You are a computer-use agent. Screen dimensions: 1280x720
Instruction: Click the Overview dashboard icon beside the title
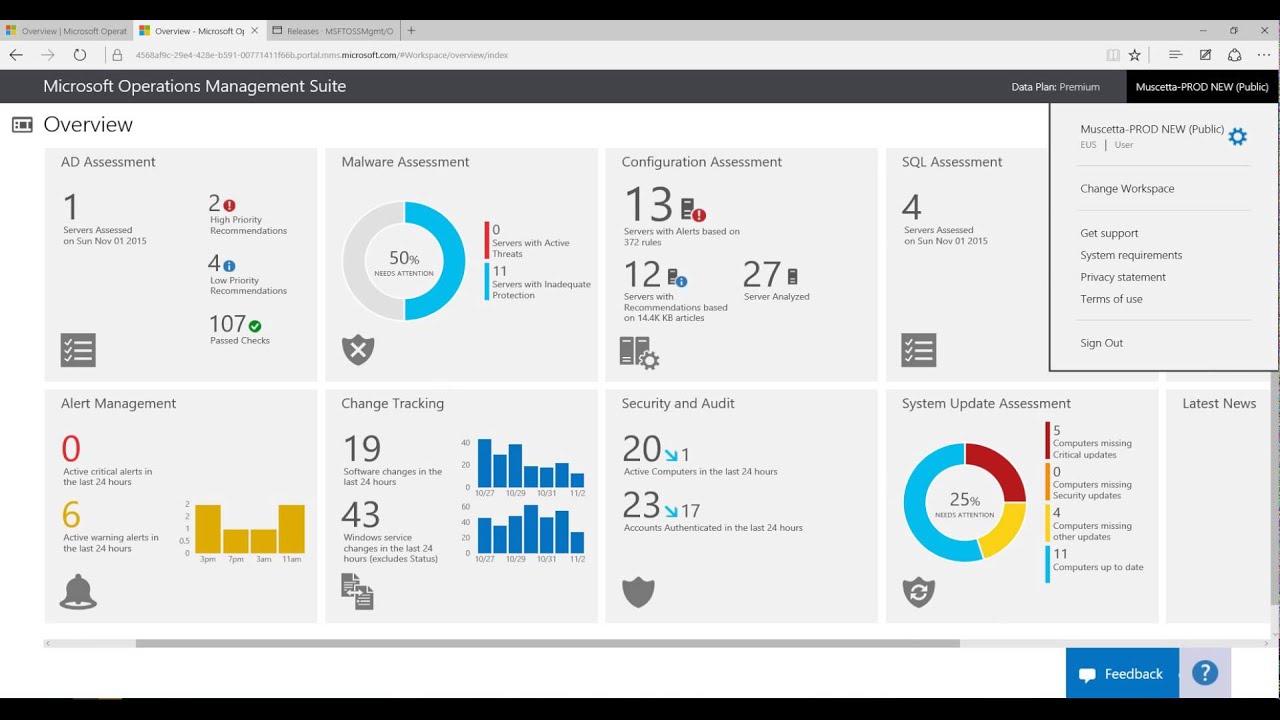[x=22, y=125]
